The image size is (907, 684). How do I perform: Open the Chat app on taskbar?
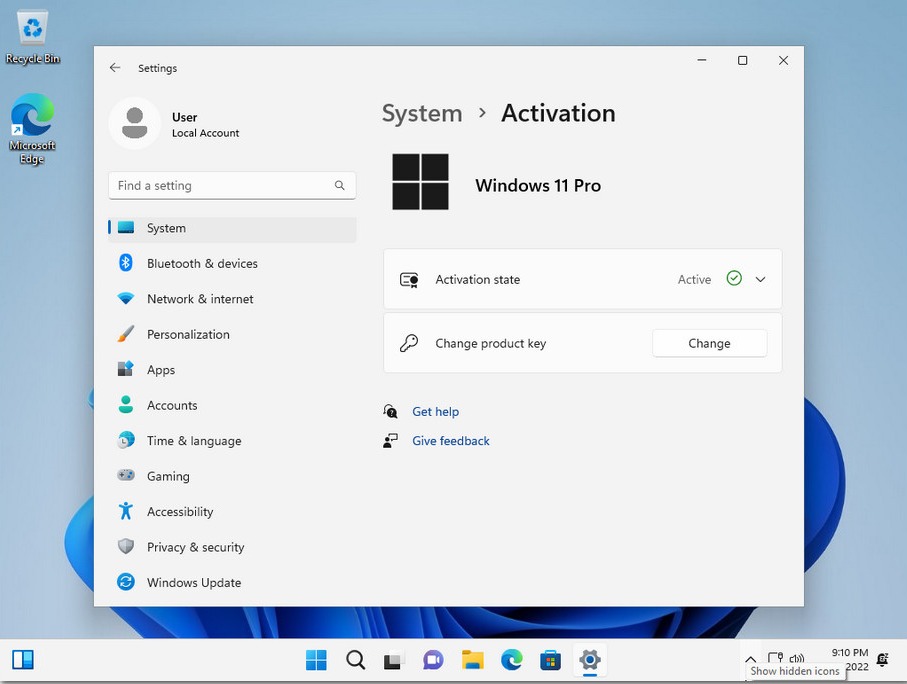(x=433, y=659)
